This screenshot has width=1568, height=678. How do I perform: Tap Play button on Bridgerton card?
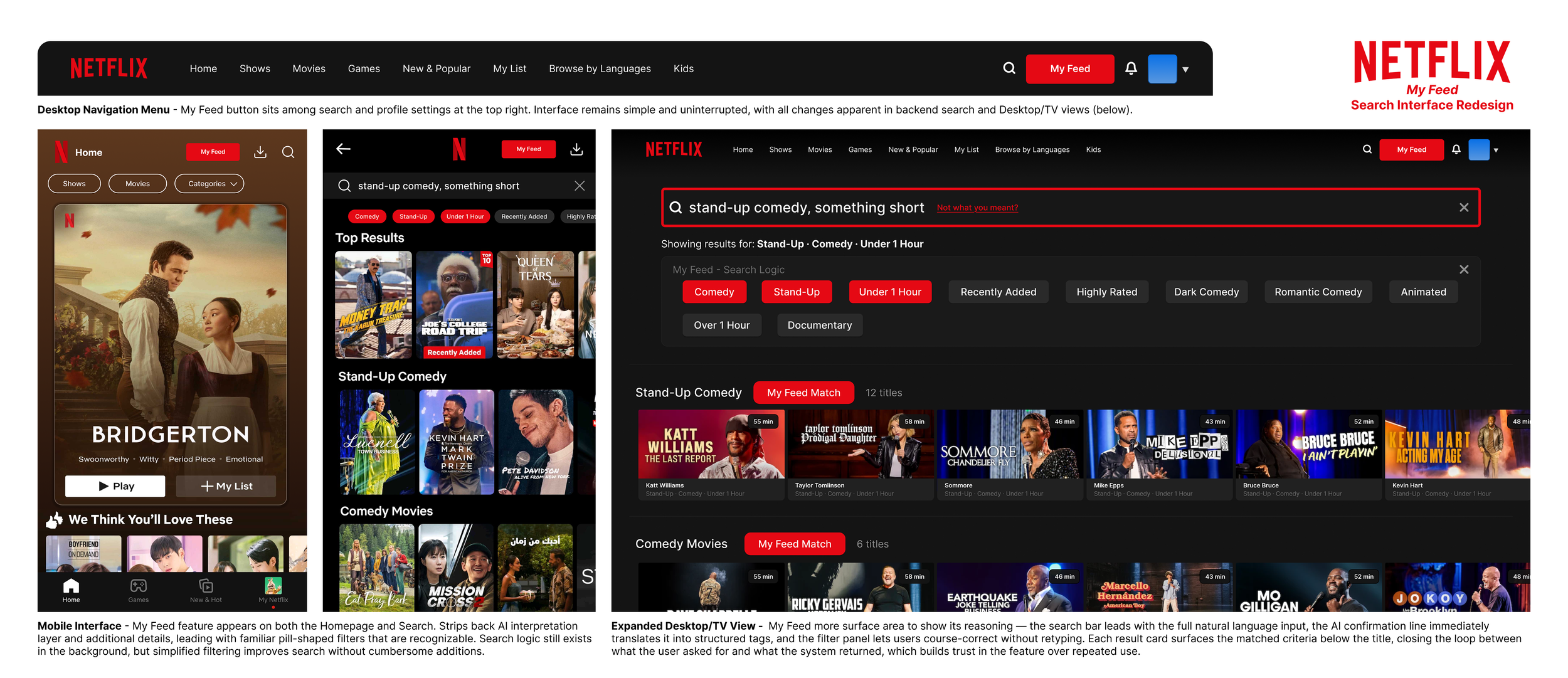tap(115, 486)
